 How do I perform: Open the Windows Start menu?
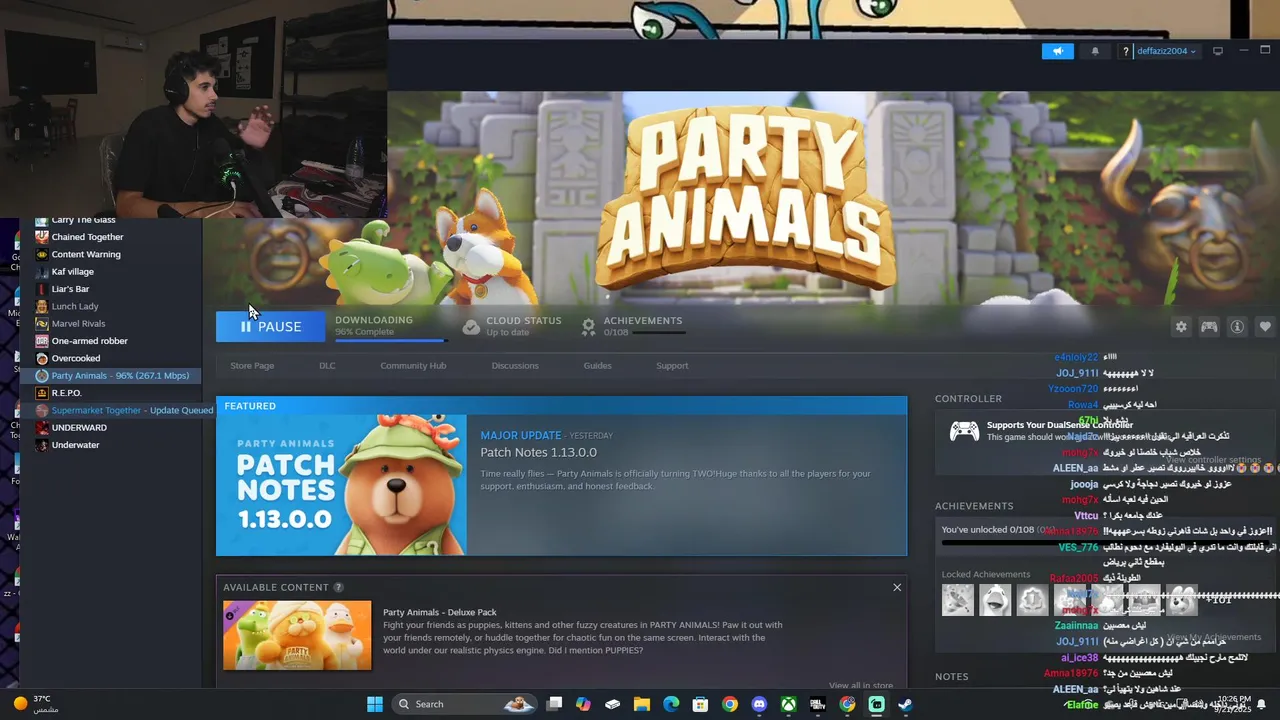(x=375, y=704)
